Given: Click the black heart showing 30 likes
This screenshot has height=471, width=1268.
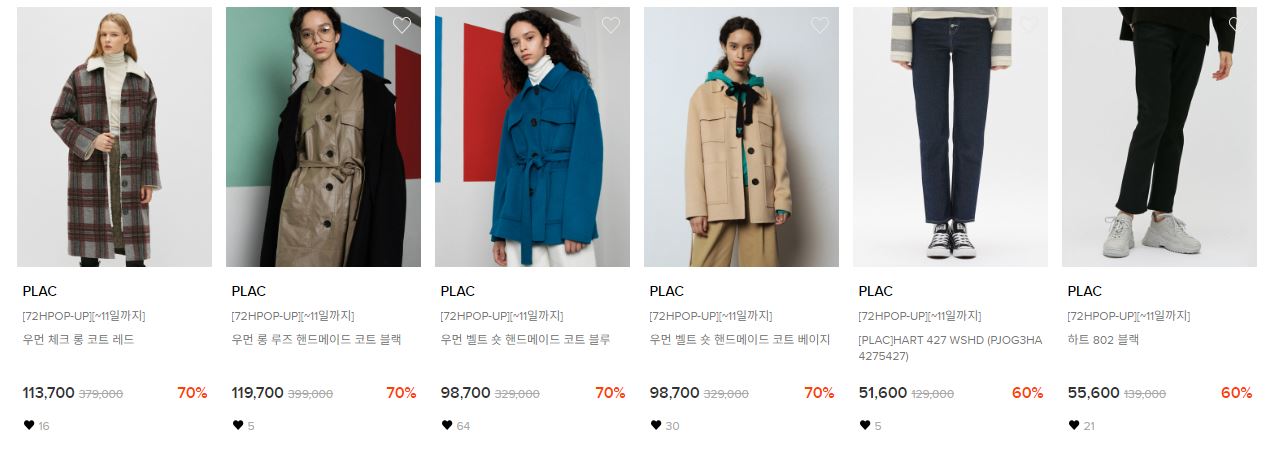Looking at the screenshot, I should click(656, 425).
